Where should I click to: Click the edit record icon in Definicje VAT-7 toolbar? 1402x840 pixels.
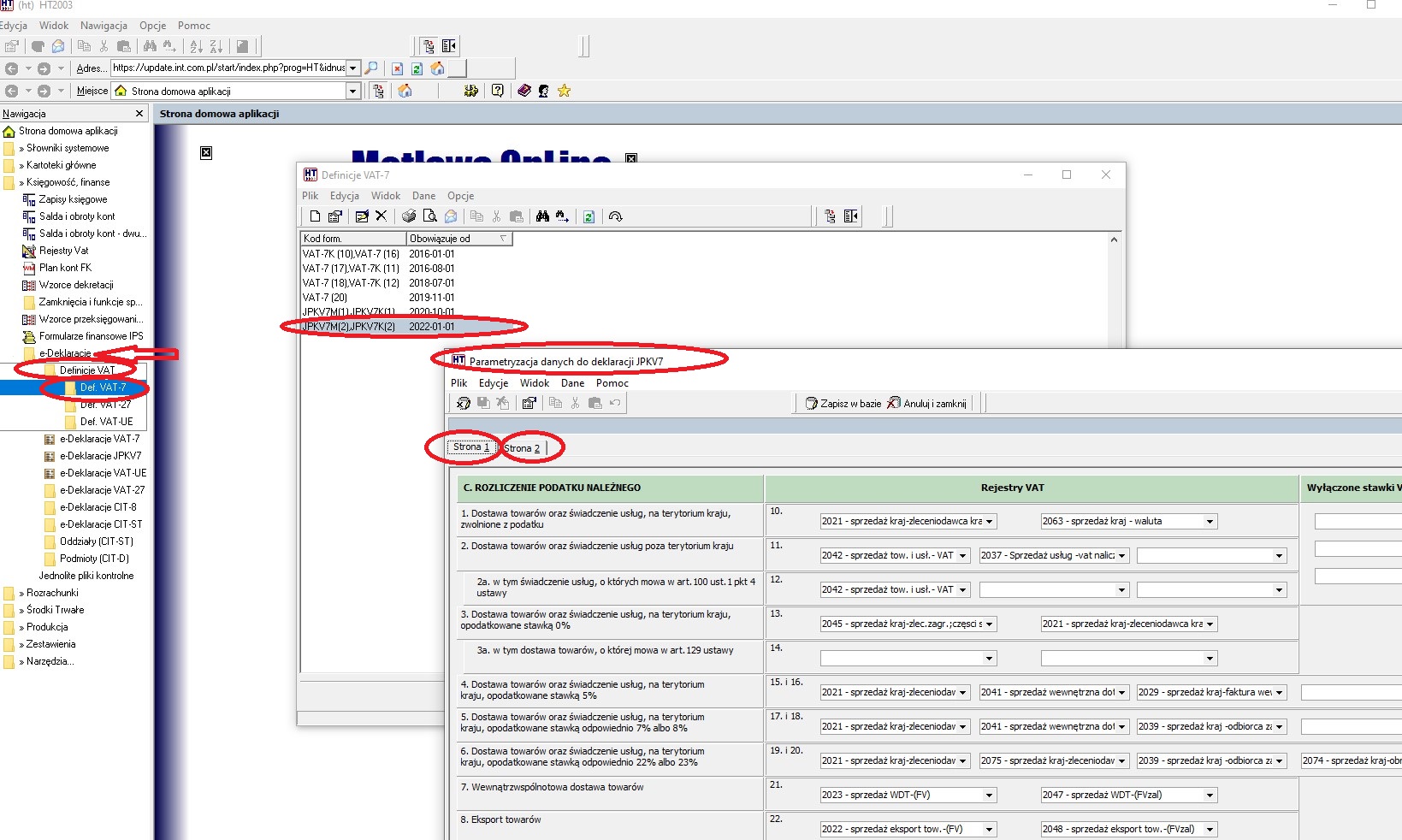click(x=362, y=216)
